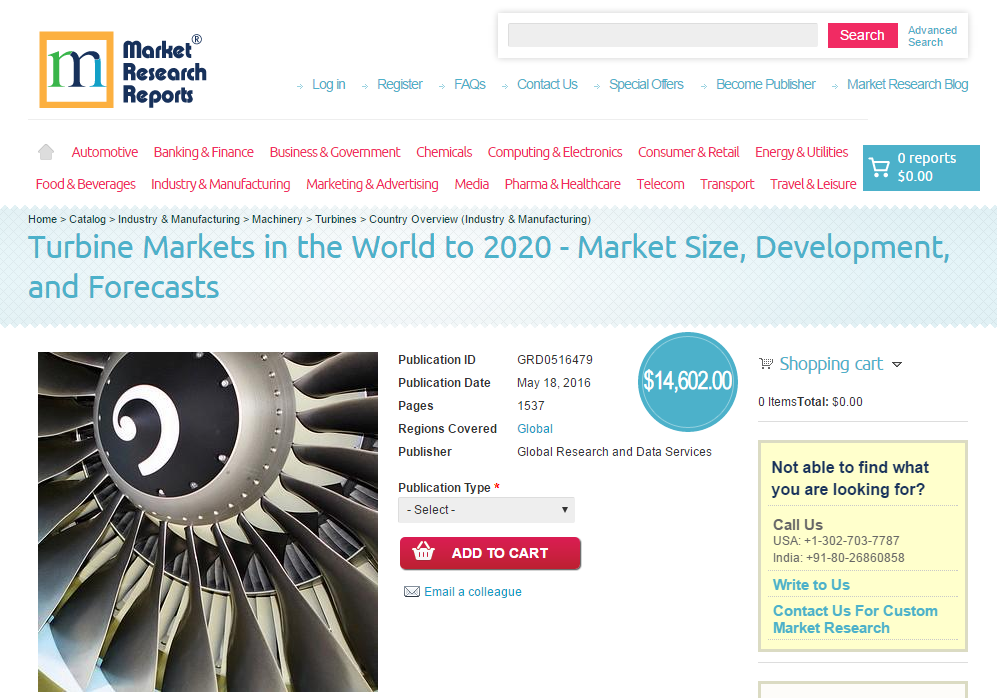The width and height of the screenshot is (998, 698).
Task: Select the Media category
Action: 472,184
